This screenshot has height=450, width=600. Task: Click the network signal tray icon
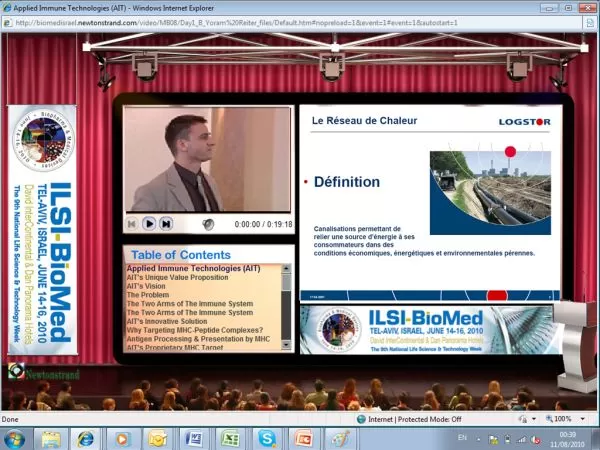pos(521,440)
